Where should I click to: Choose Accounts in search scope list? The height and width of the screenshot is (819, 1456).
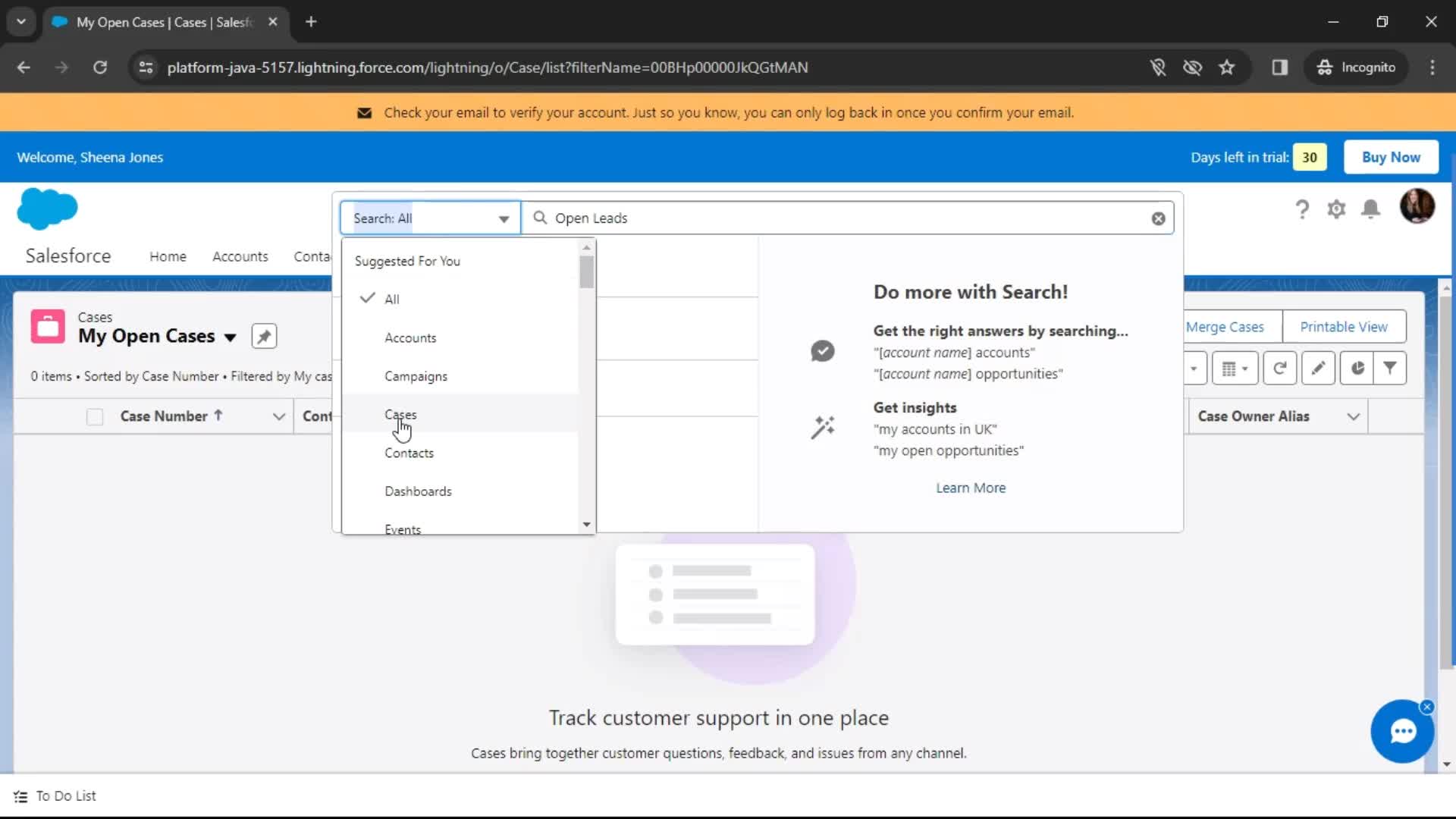click(x=460, y=337)
